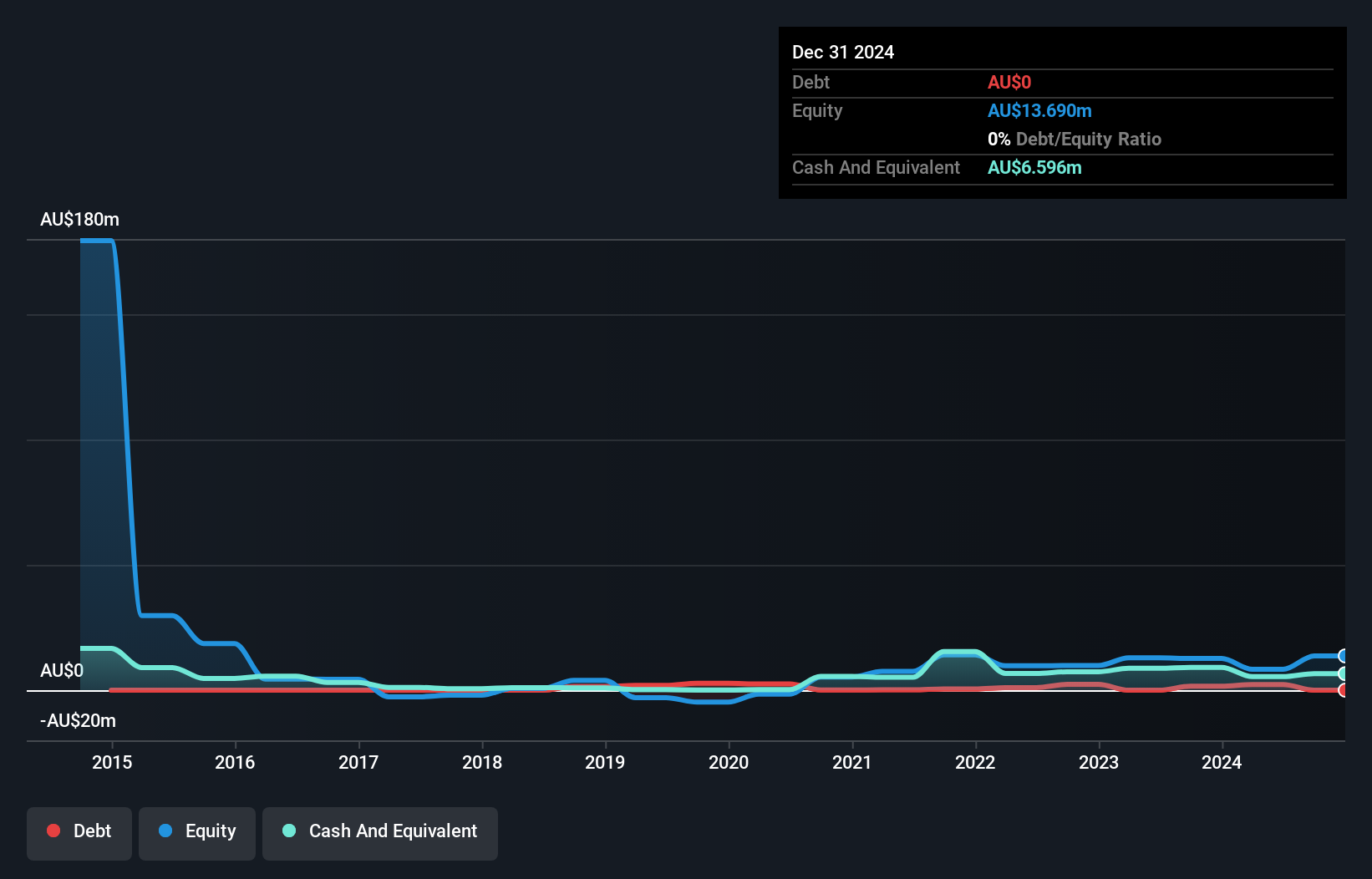This screenshot has height=879, width=1372.
Task: Click the AU$0 y-axis label
Action: (62, 671)
